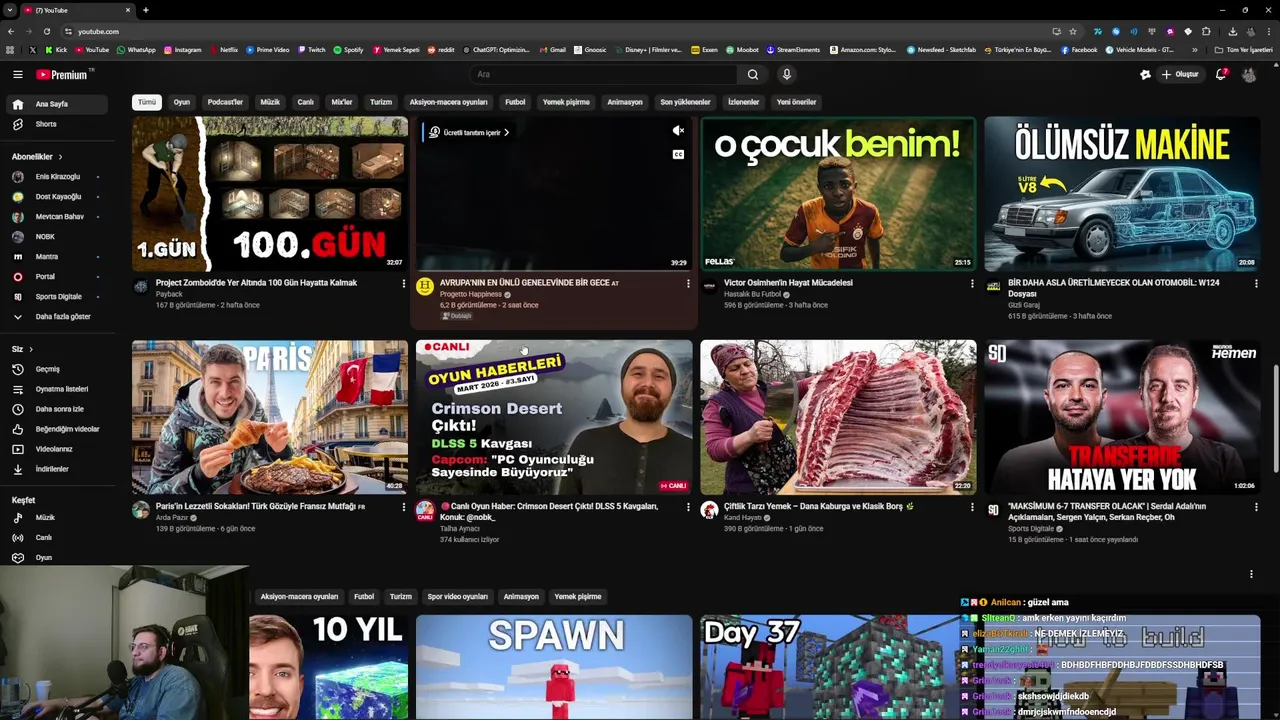1280x720 pixels.
Task: Select the Futbol filter chip in top bar
Action: coord(515,102)
